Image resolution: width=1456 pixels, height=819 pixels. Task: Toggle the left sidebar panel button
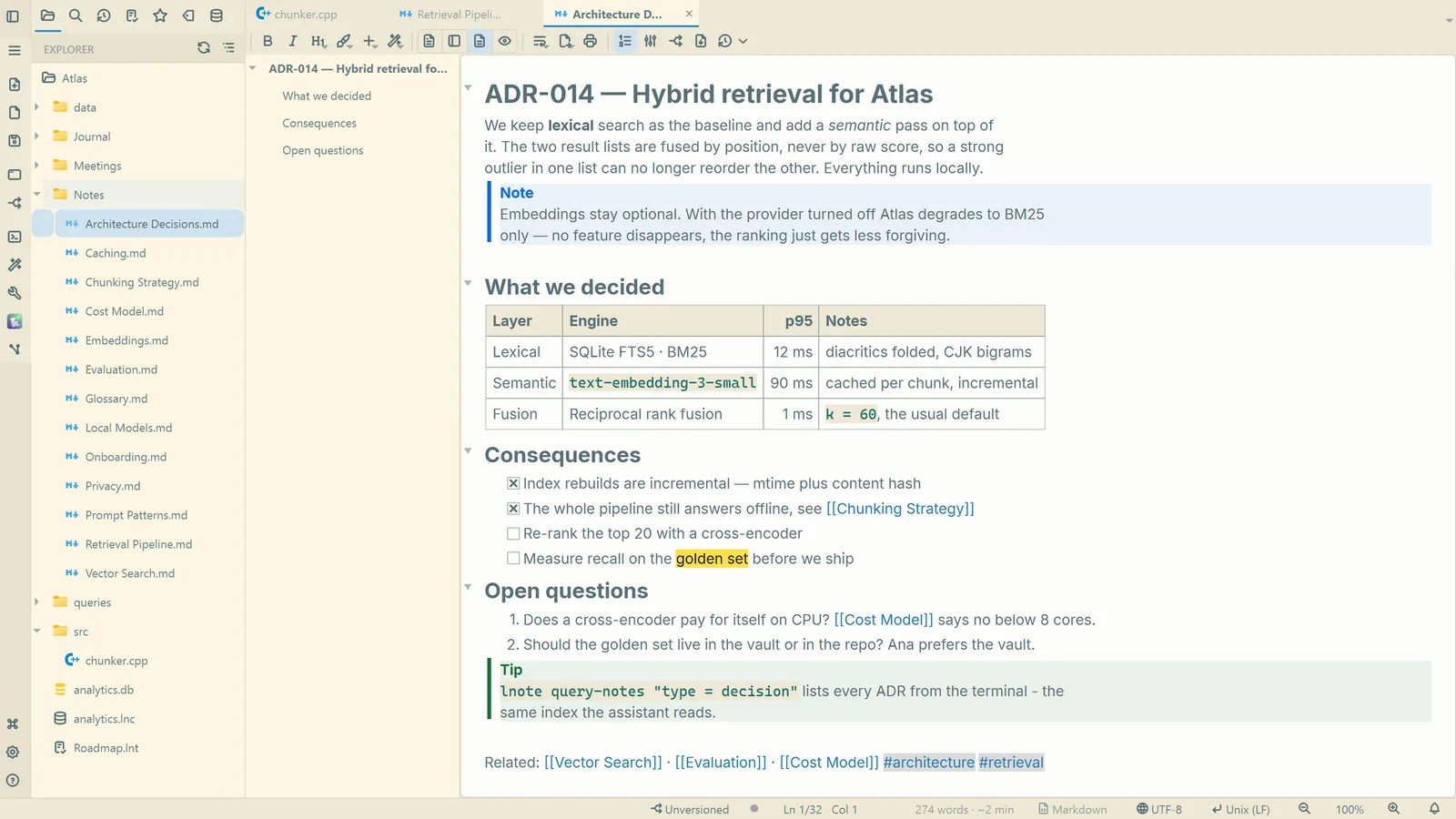point(13,15)
